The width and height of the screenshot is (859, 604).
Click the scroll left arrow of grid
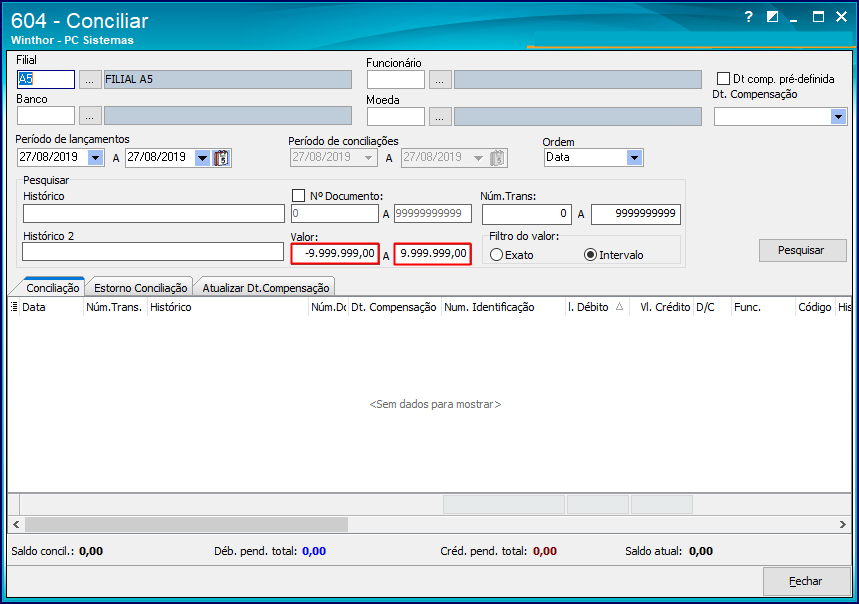coord(16,525)
